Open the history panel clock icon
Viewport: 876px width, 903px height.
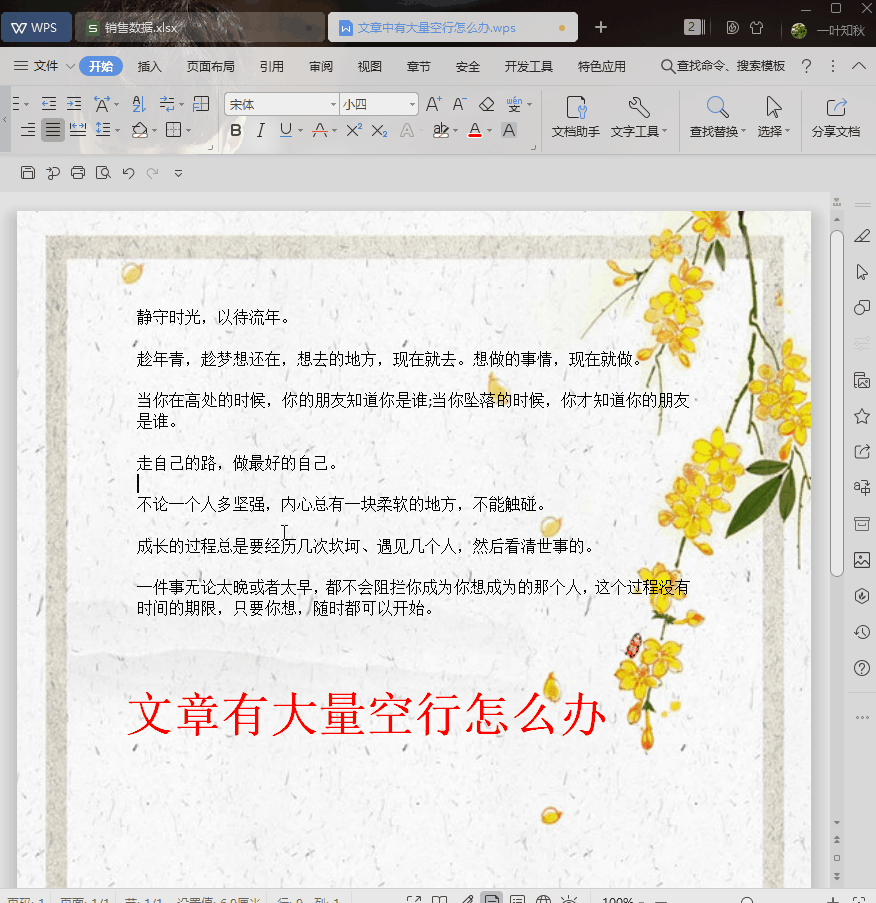[861, 632]
